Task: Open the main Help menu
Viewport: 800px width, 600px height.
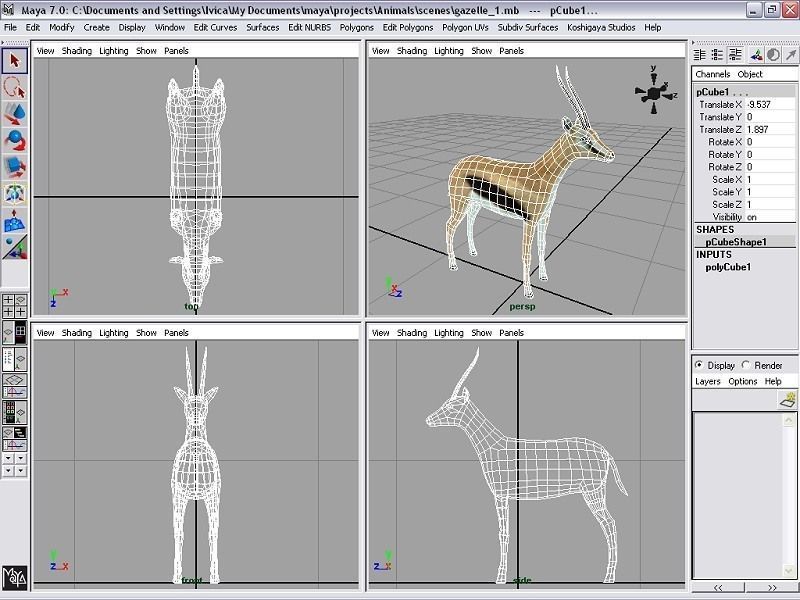Action: pos(652,28)
